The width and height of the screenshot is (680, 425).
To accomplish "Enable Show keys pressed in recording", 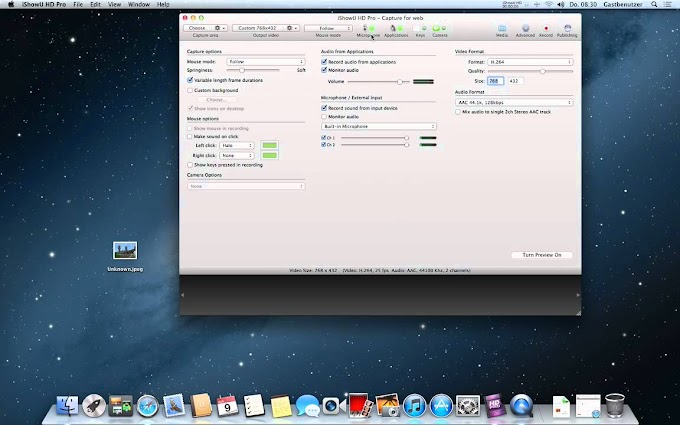I will 190,165.
